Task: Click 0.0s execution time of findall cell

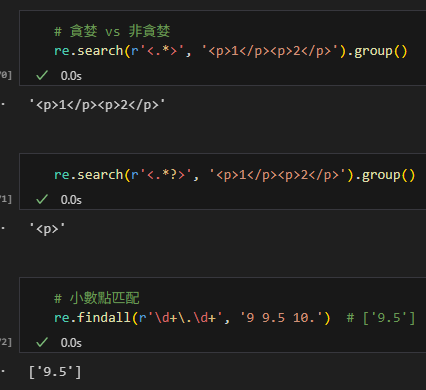Action: 71,343
